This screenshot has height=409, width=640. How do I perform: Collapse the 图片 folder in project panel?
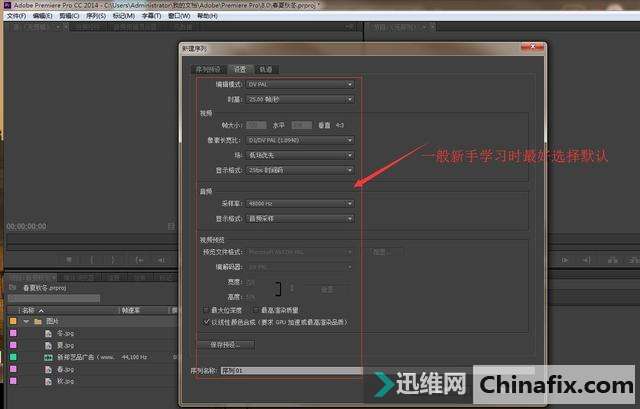(x=27, y=322)
